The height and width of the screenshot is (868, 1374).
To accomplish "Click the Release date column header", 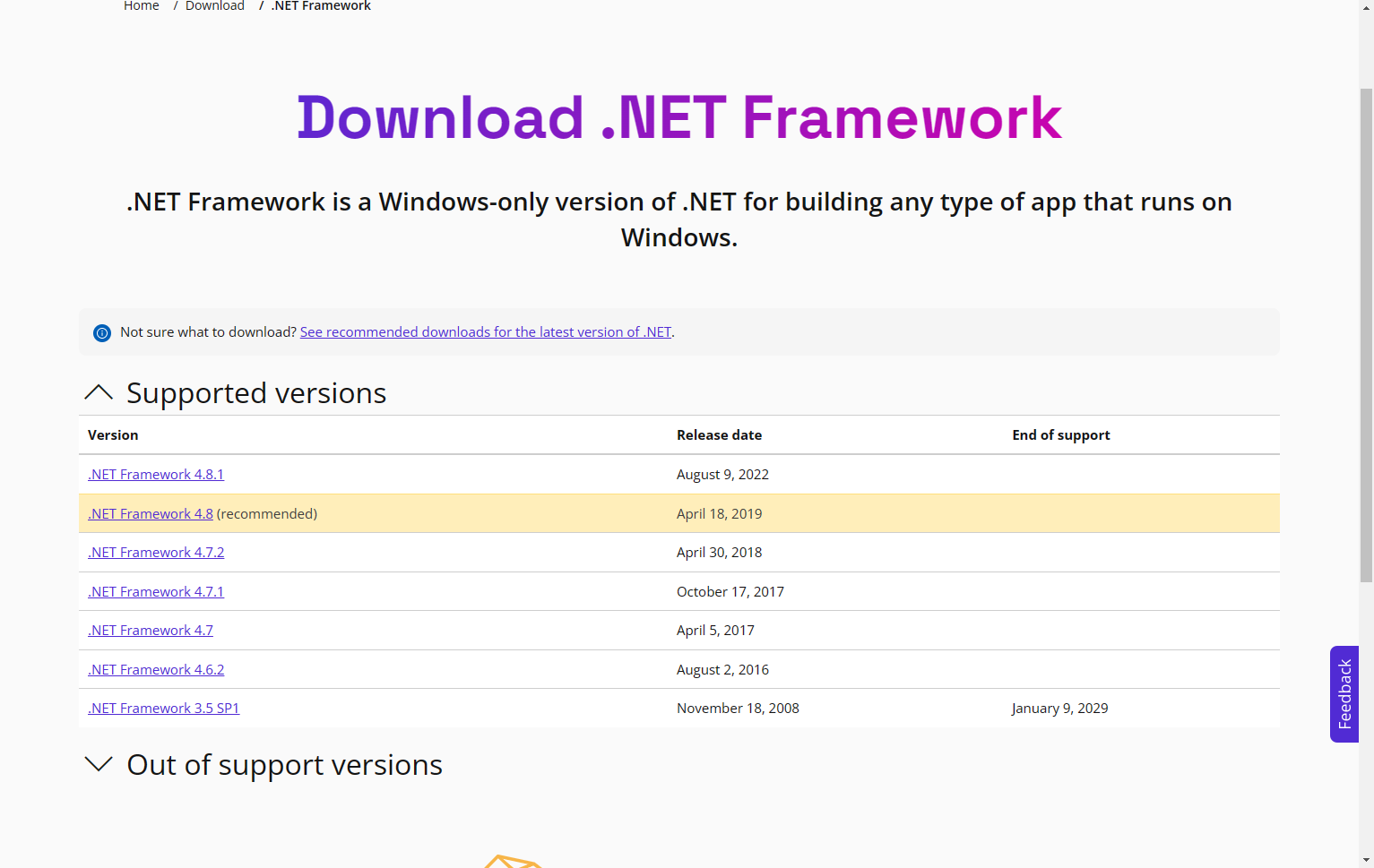I will (719, 434).
